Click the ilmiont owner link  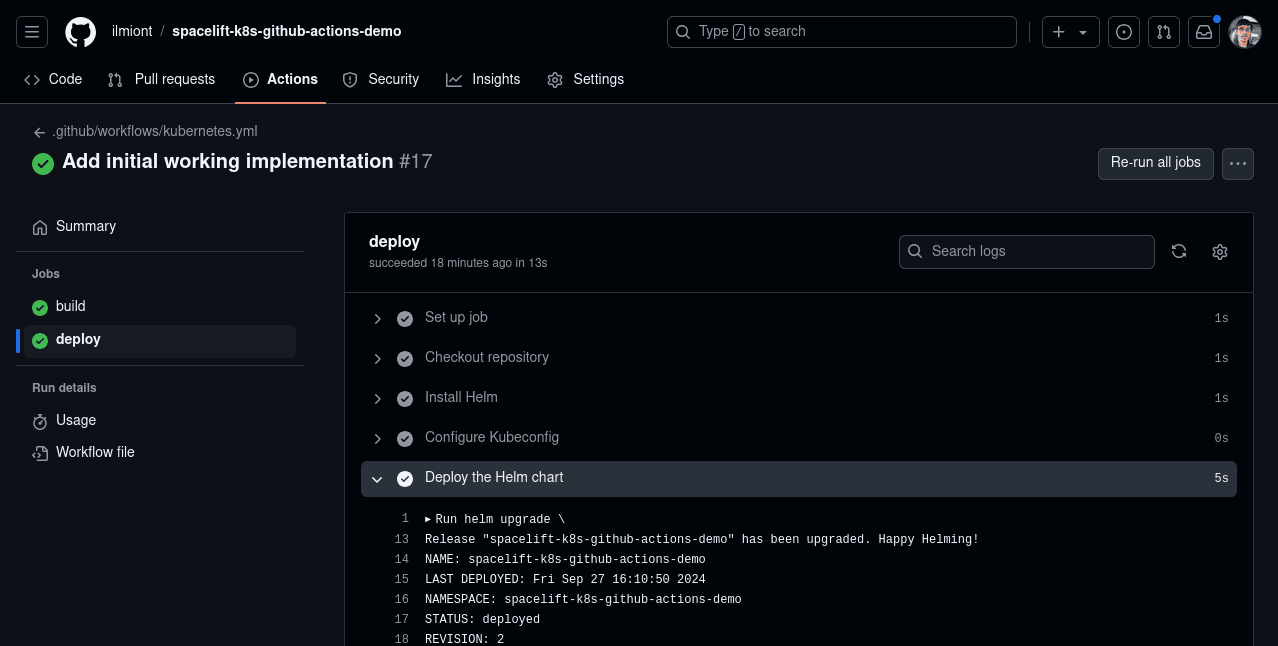[x=132, y=31]
